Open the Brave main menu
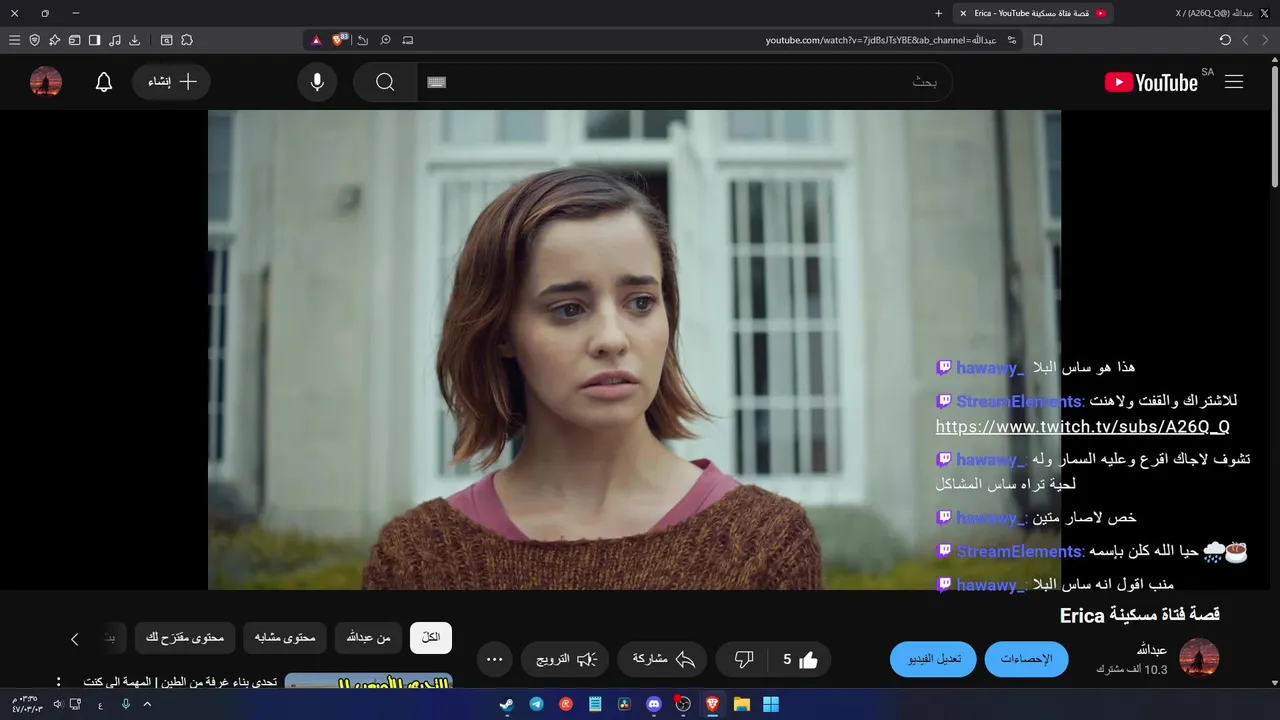 tap(14, 40)
